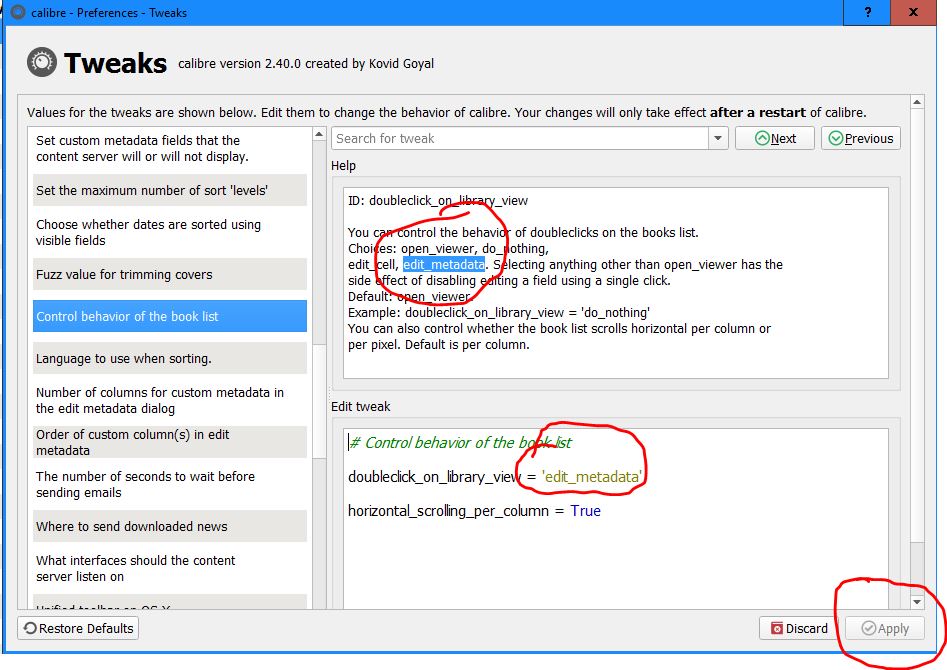Select 'Fuzz value for trimming covers' tweak

tap(170, 274)
